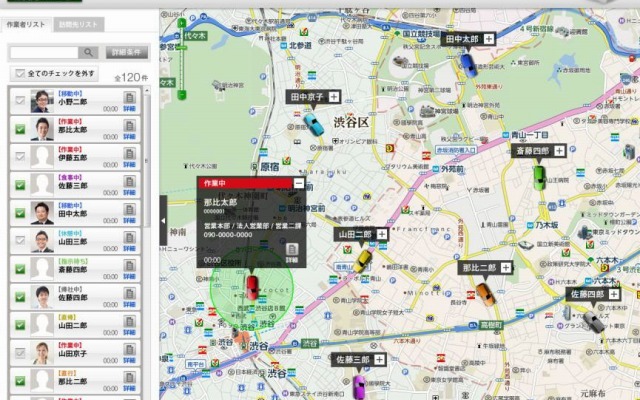Open the document icon in 那比二郎 list row
The image size is (640, 400).
coord(129,377)
